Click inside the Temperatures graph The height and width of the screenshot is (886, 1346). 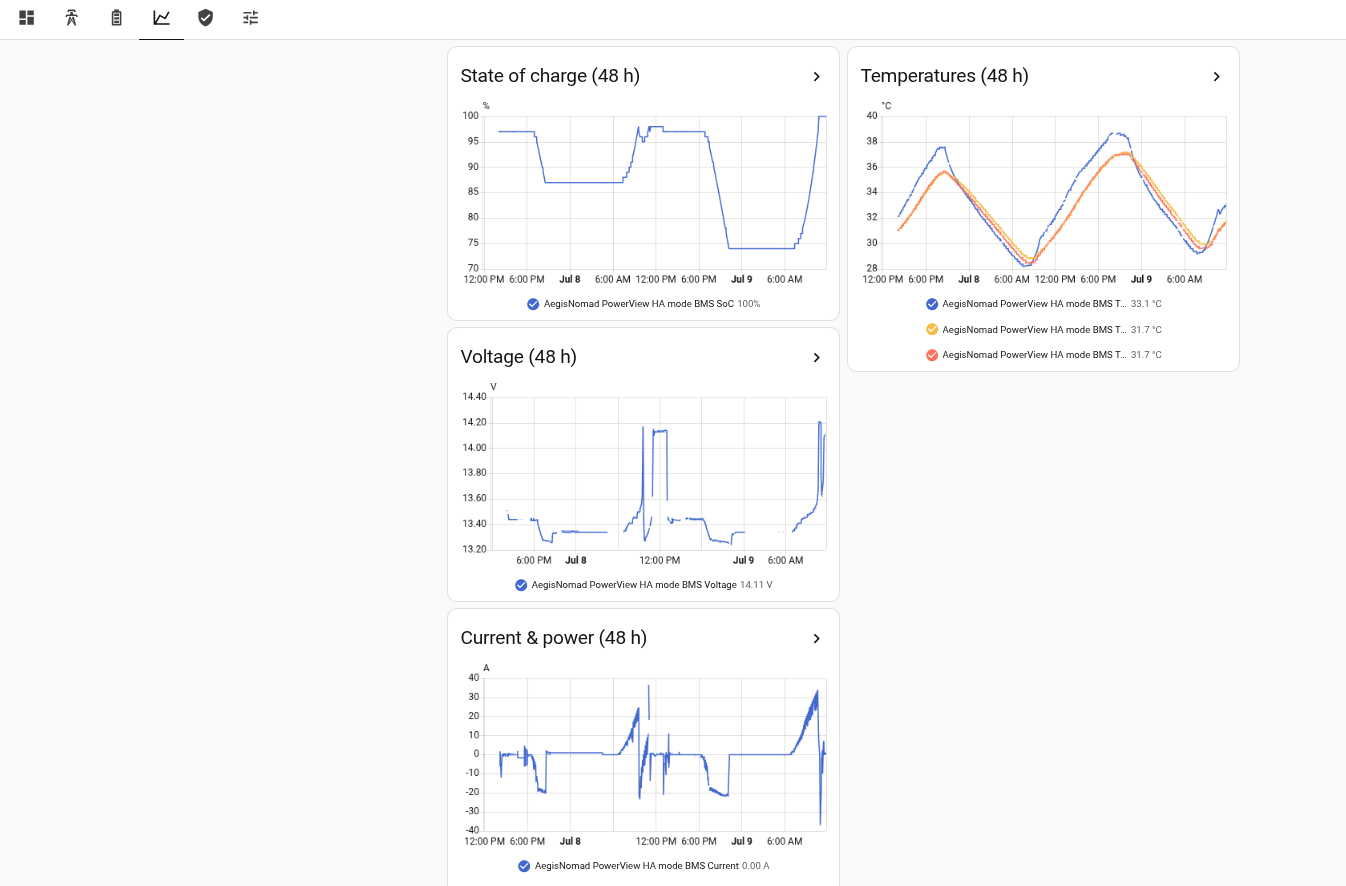pos(1053,193)
